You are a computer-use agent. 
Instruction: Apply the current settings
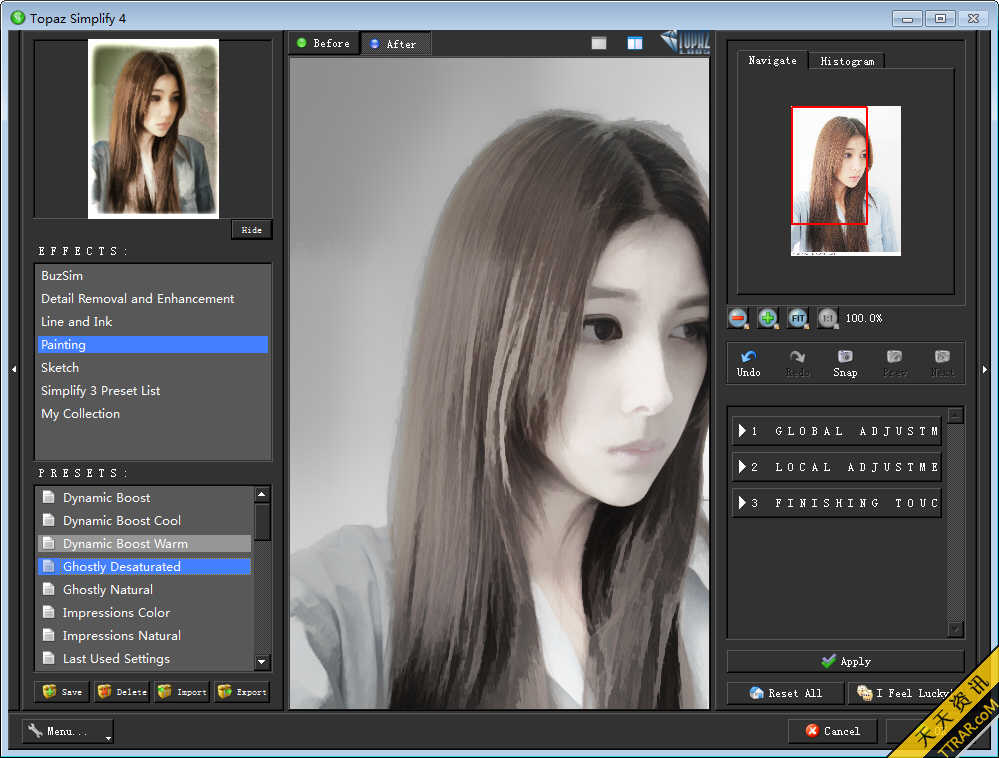pos(845,661)
